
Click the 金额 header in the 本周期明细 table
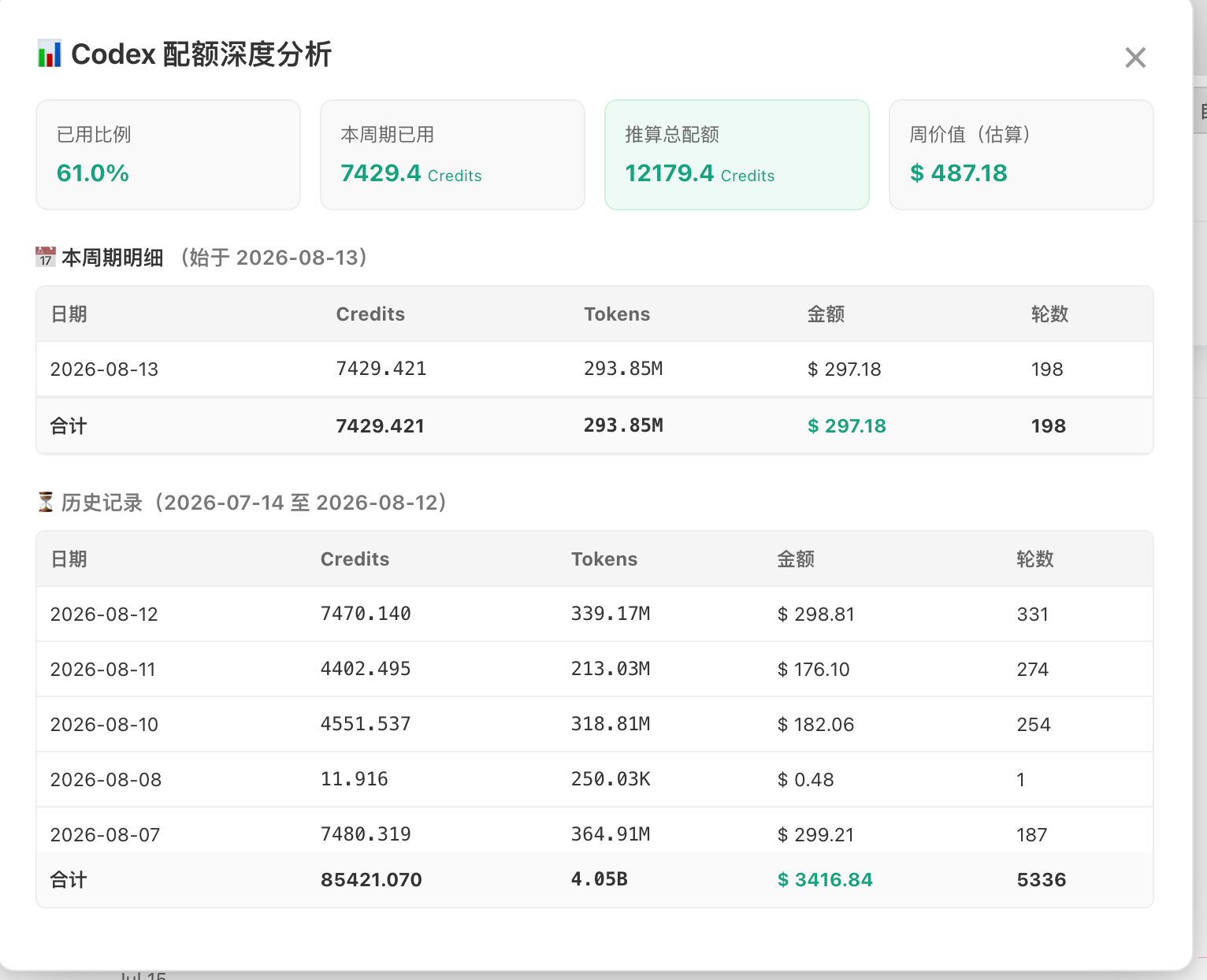(x=826, y=314)
